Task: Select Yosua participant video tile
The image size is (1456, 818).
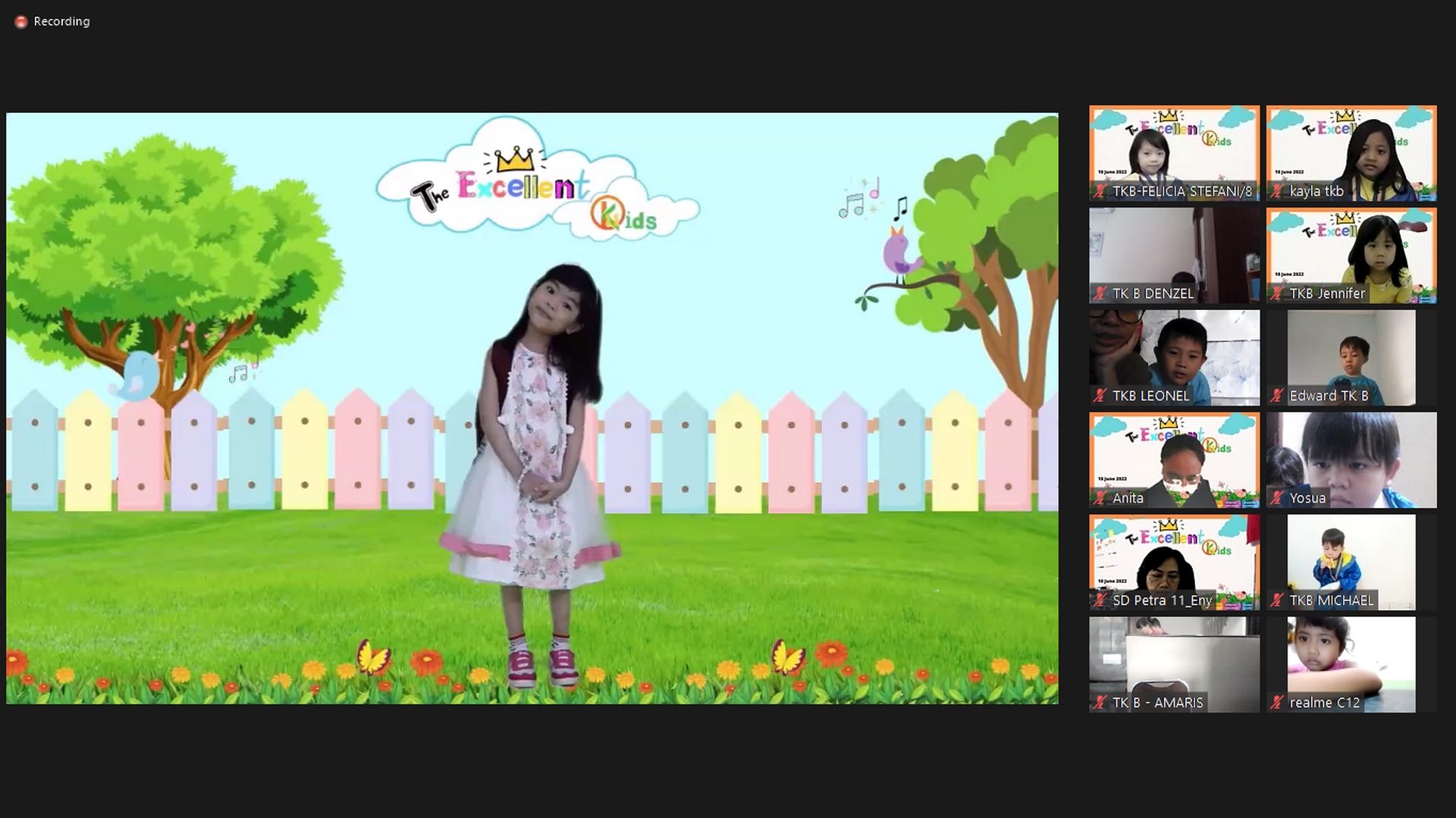Action: pos(1351,460)
